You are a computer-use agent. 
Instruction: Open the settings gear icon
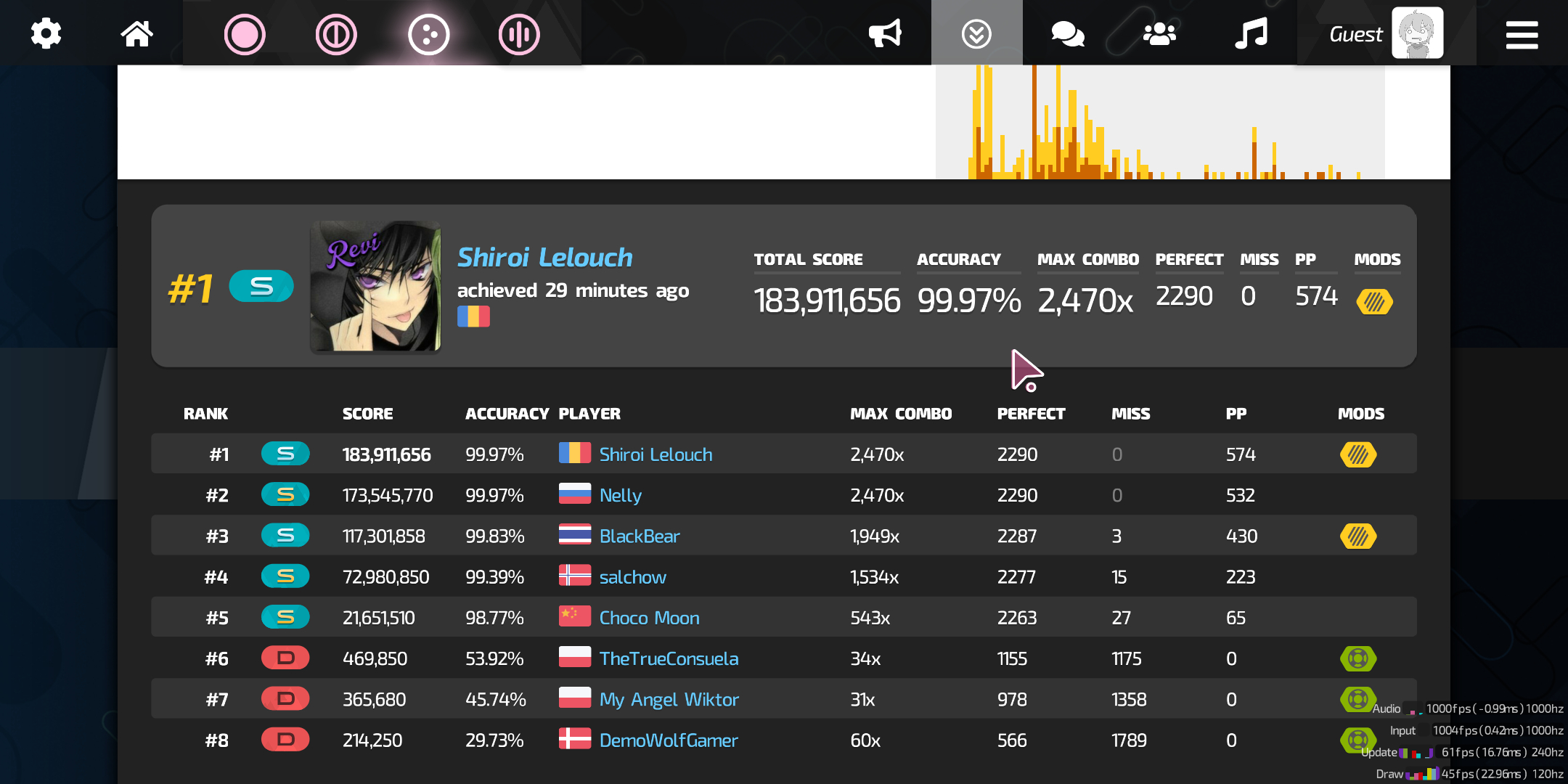[46, 33]
